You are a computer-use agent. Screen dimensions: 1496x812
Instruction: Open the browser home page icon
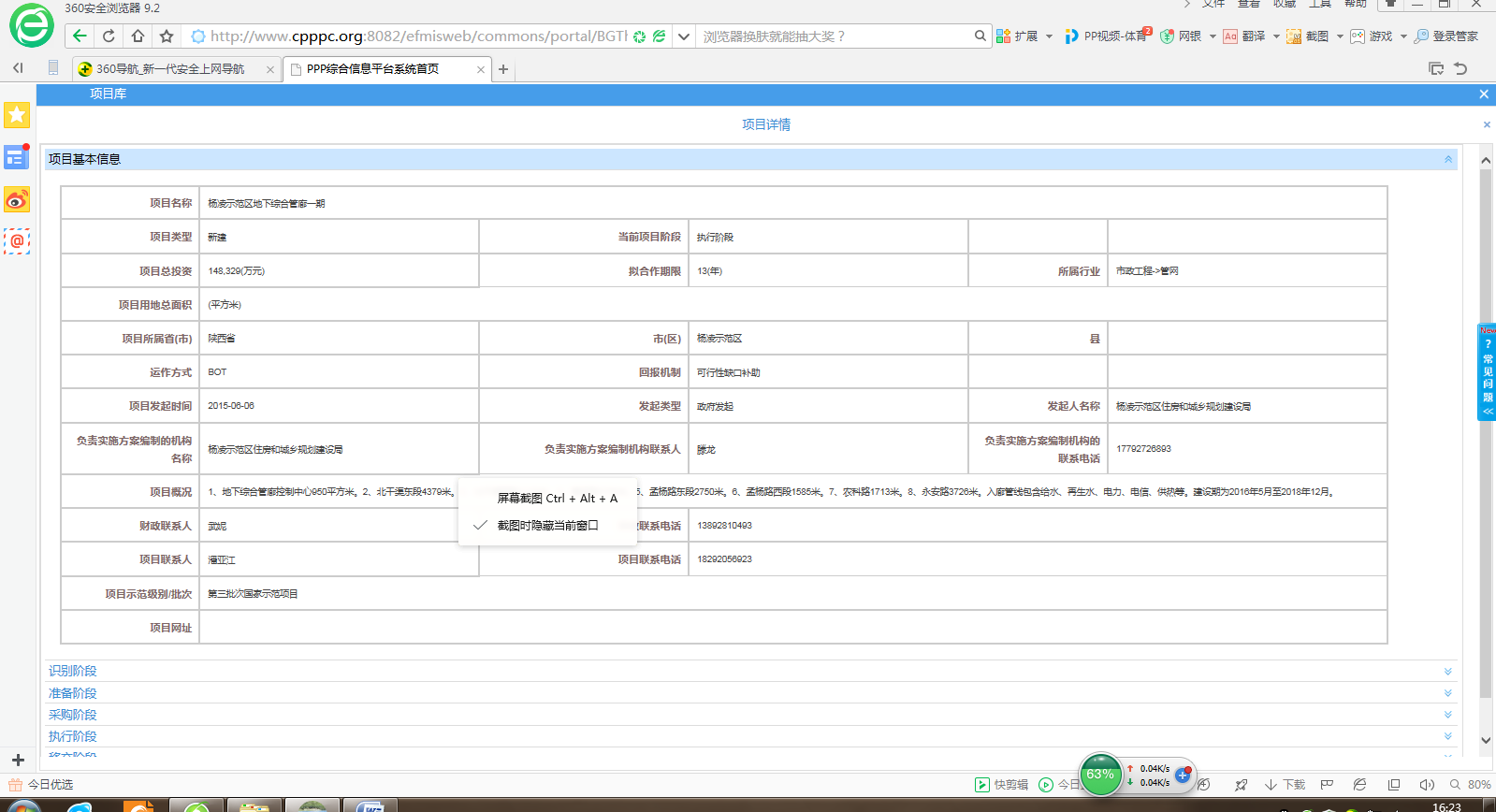(x=138, y=36)
